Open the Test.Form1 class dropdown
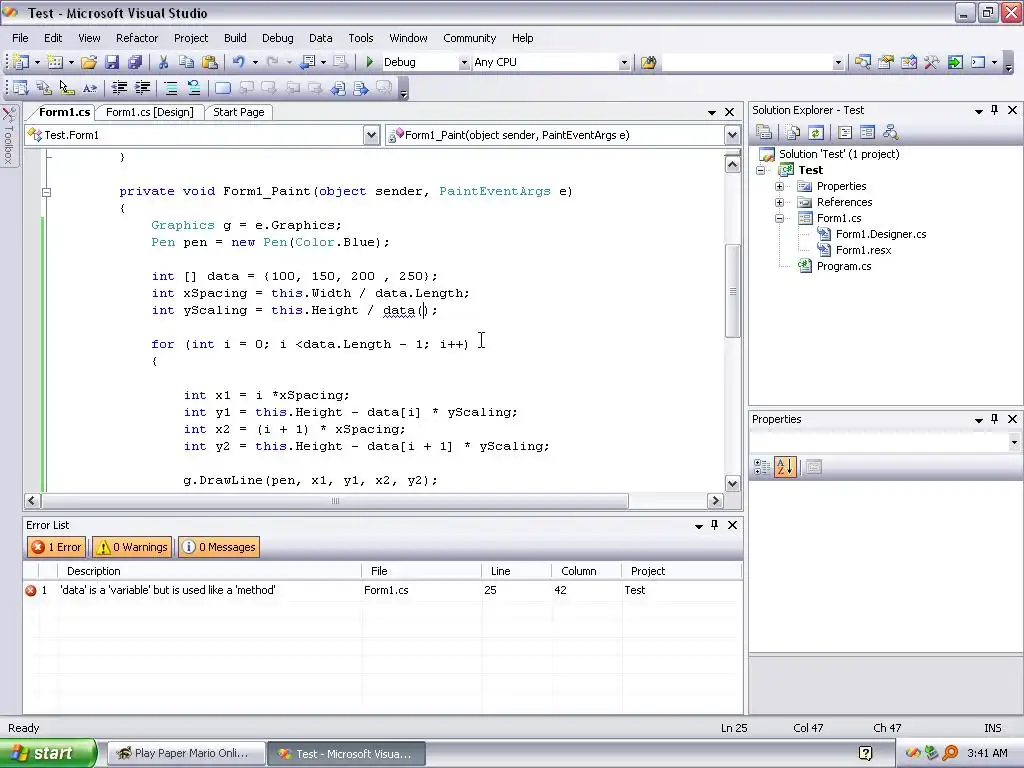The width and height of the screenshot is (1024, 768). tap(371, 135)
